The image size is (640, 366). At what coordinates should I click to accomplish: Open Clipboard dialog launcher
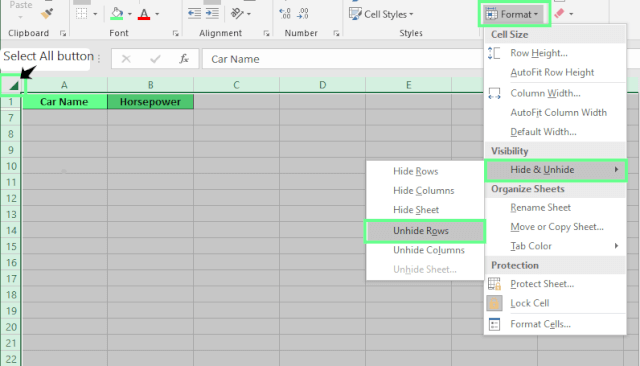click(x=63, y=33)
